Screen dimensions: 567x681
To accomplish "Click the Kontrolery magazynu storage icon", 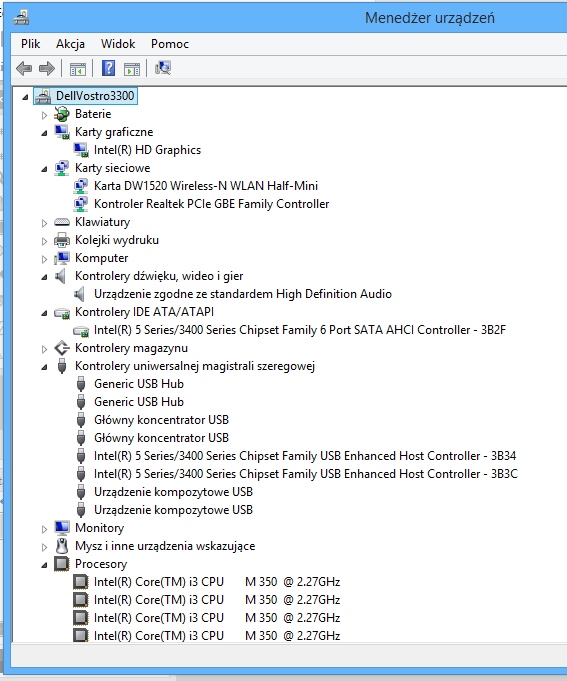I will coord(62,348).
